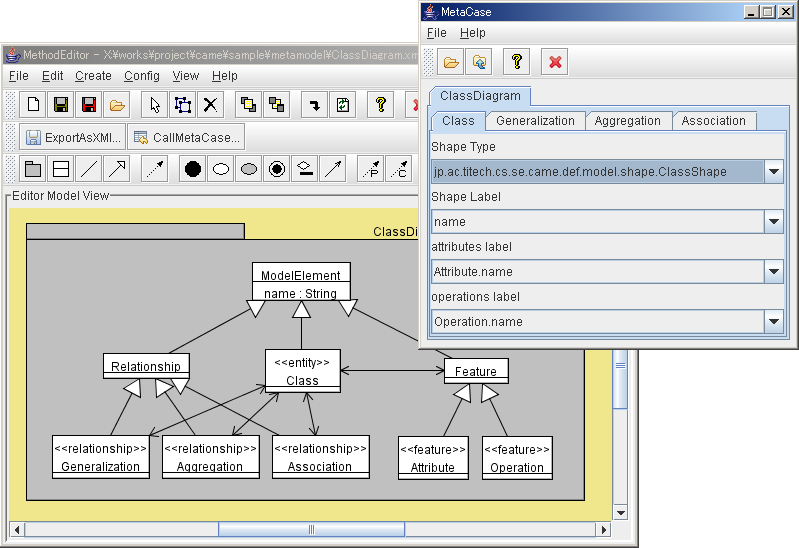Select the bullseye final-state circle tool
Image resolution: width=799 pixels, height=548 pixels.
[x=277, y=169]
